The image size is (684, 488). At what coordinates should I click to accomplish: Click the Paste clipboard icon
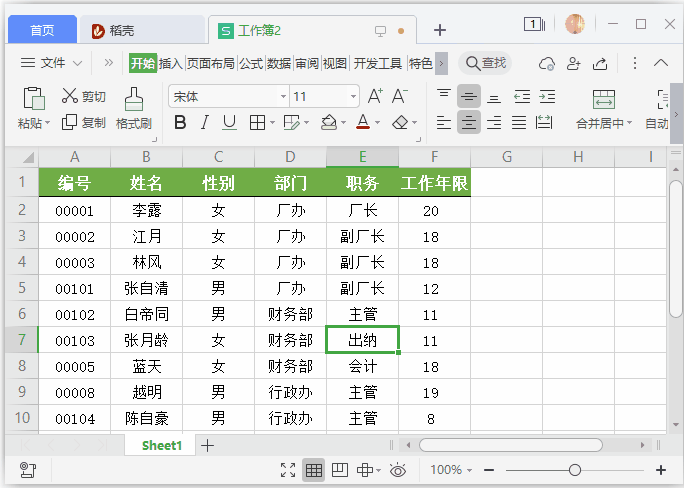pyautogui.click(x=34, y=98)
